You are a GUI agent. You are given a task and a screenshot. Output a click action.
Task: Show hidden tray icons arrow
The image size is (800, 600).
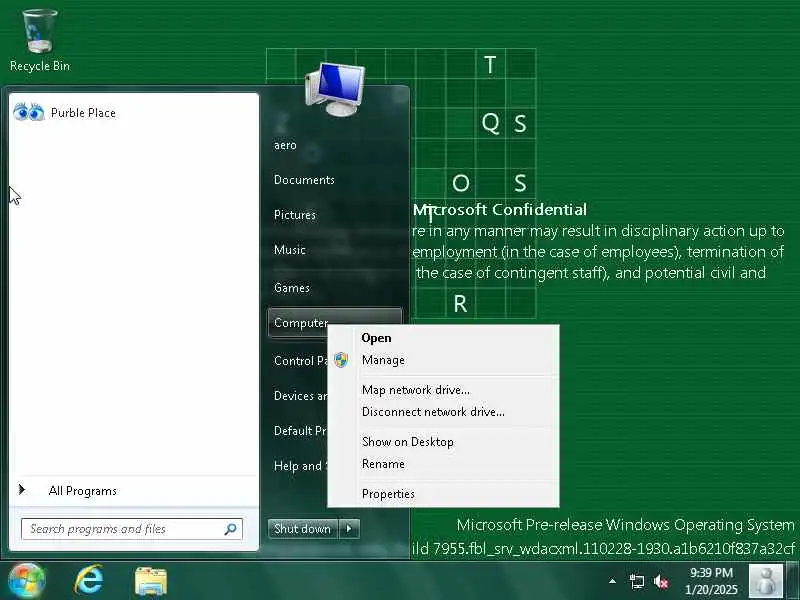point(612,581)
